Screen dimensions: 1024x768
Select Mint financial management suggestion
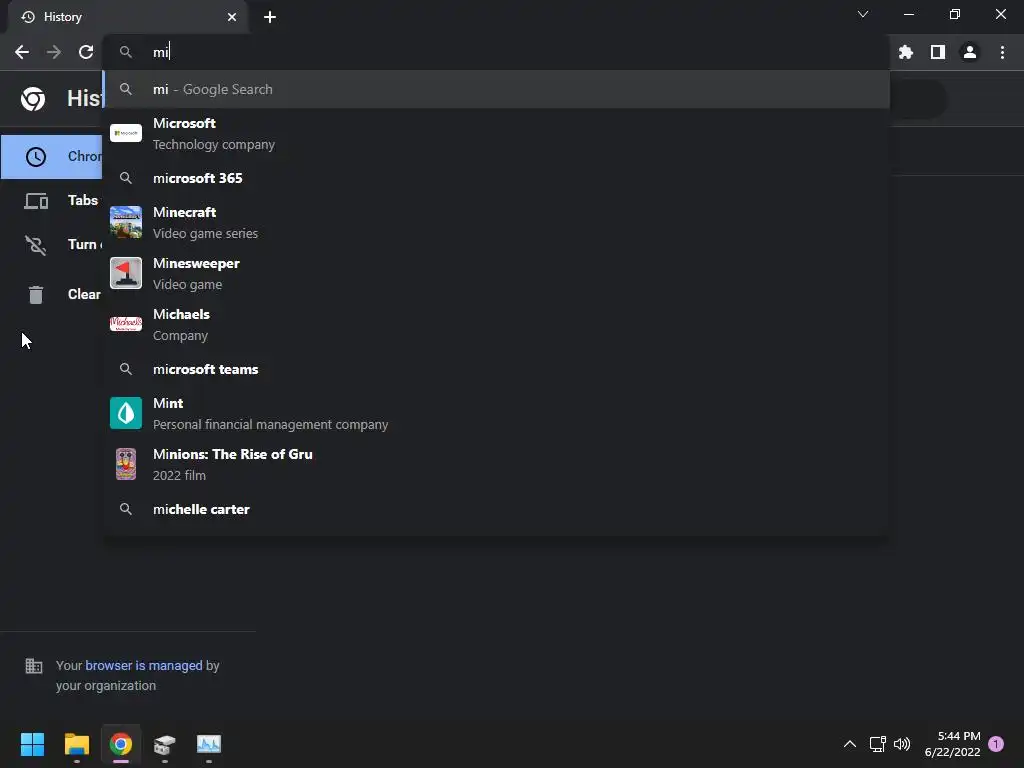496,413
